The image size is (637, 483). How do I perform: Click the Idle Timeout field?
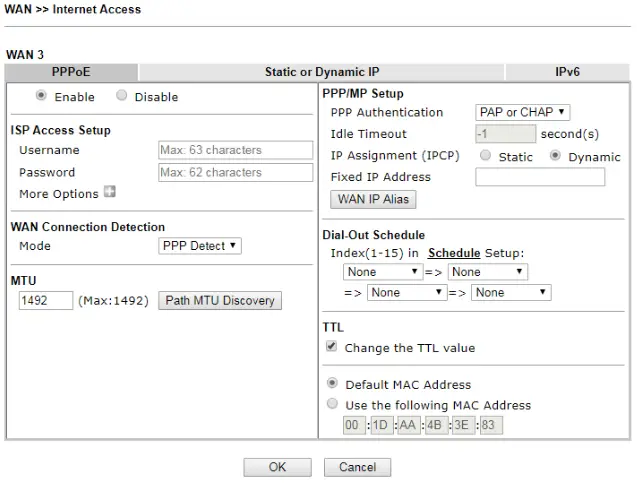pyautogui.click(x=505, y=134)
